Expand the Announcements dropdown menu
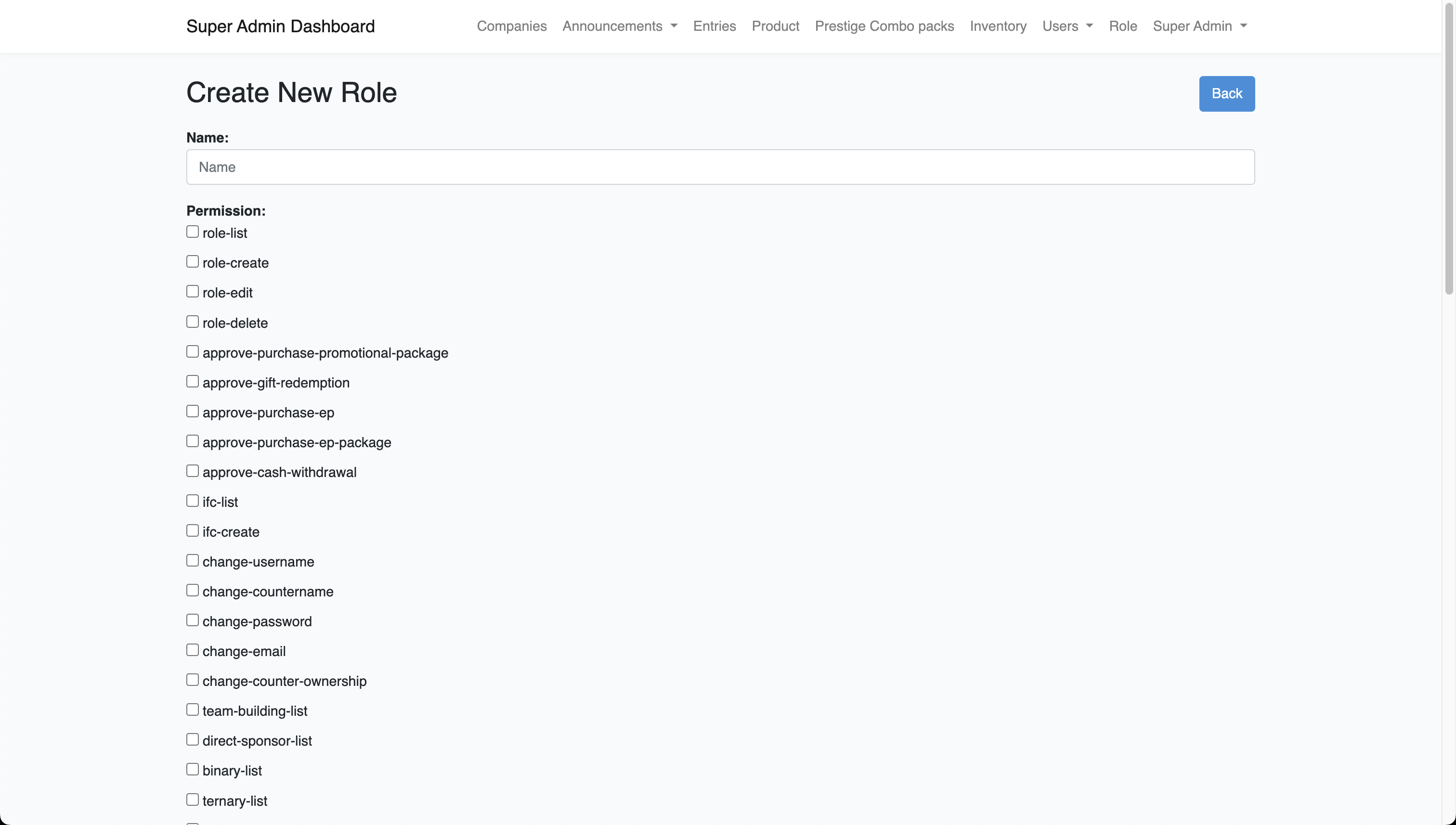The image size is (1456, 825). click(x=620, y=26)
